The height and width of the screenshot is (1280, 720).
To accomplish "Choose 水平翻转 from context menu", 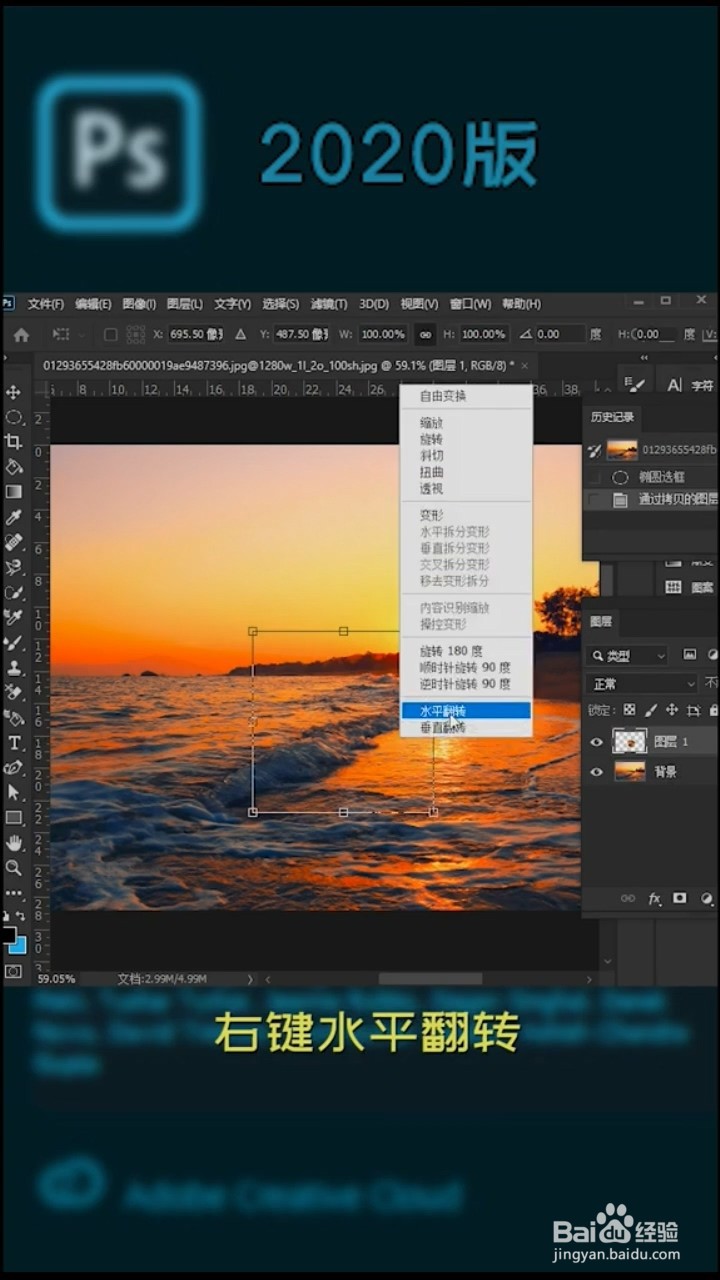I will (x=466, y=711).
